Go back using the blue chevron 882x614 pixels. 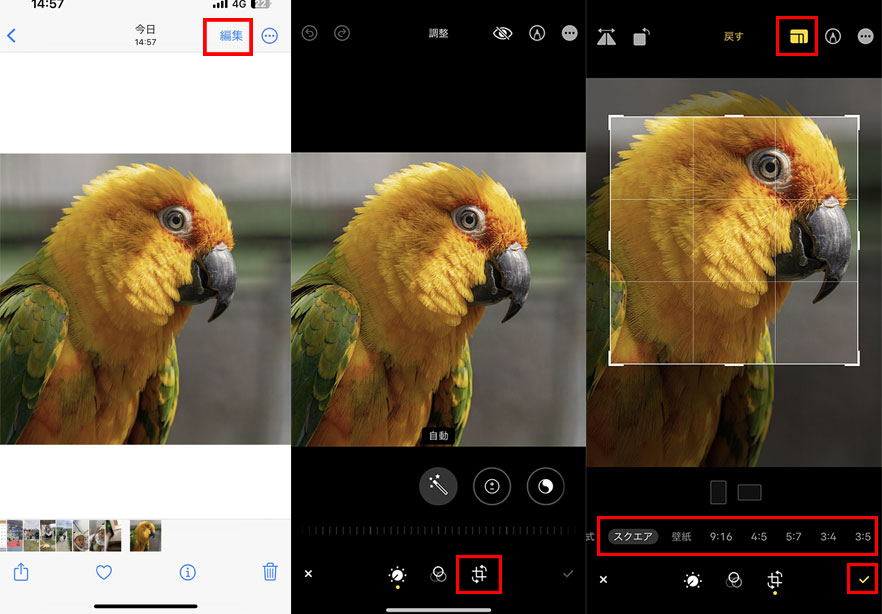12,36
